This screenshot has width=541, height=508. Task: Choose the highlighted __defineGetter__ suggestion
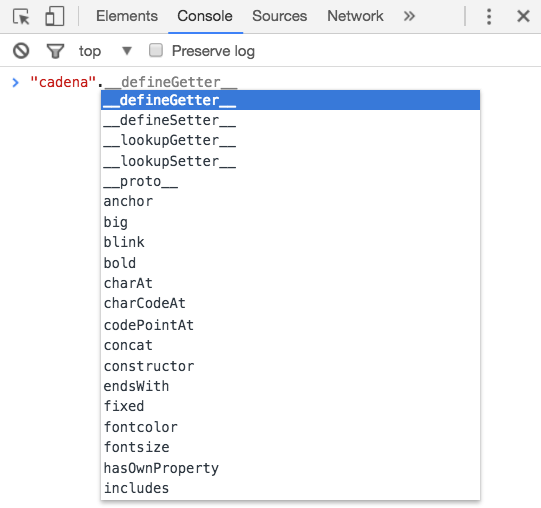click(290, 100)
